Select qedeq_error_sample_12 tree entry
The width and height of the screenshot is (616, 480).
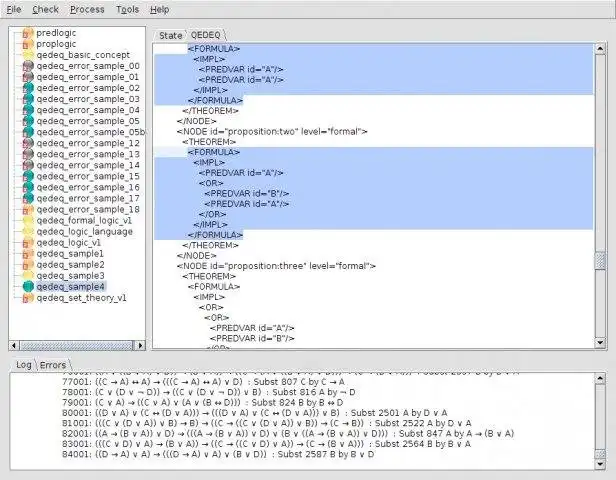(88, 143)
